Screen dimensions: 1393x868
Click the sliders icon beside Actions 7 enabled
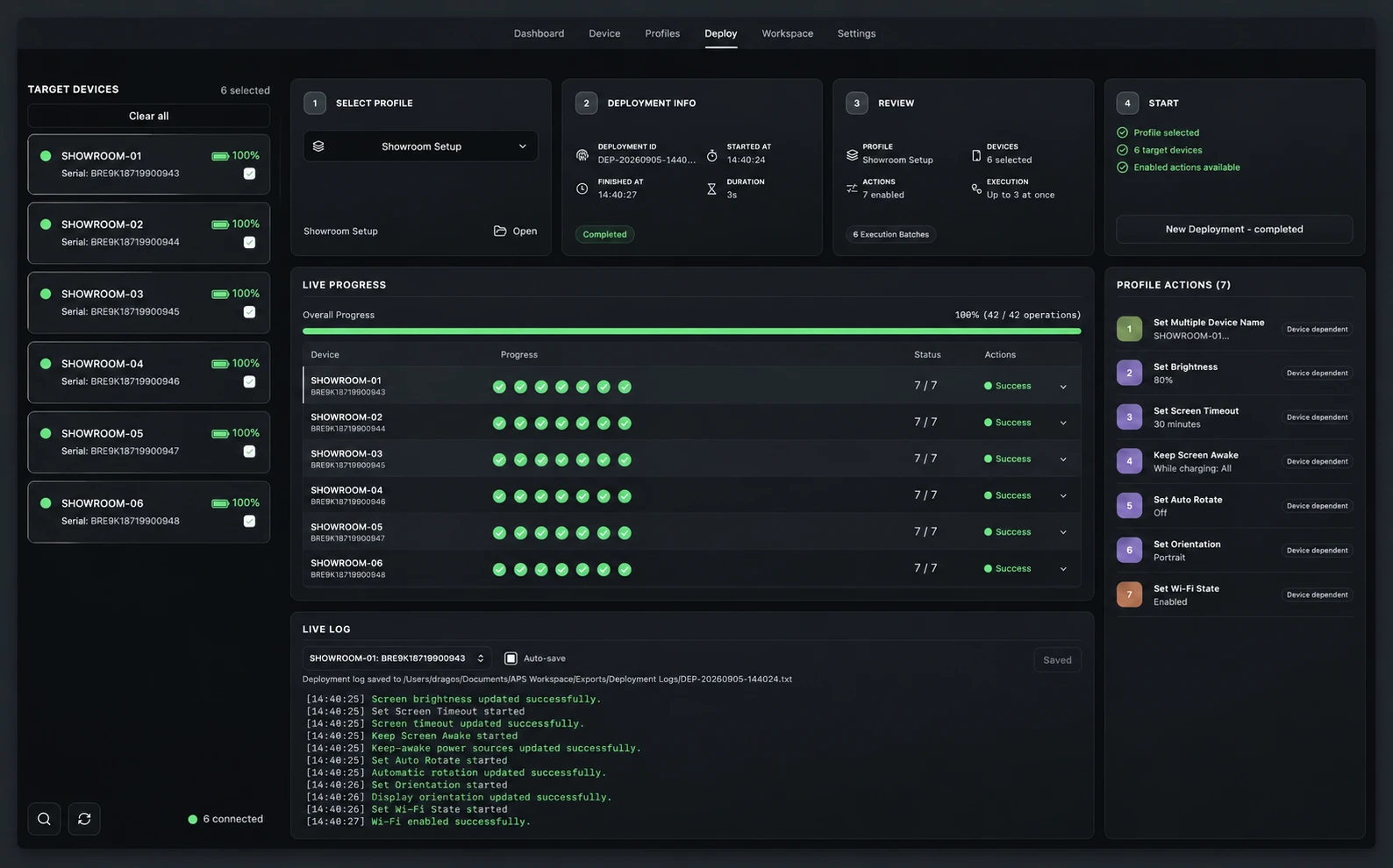click(852, 189)
